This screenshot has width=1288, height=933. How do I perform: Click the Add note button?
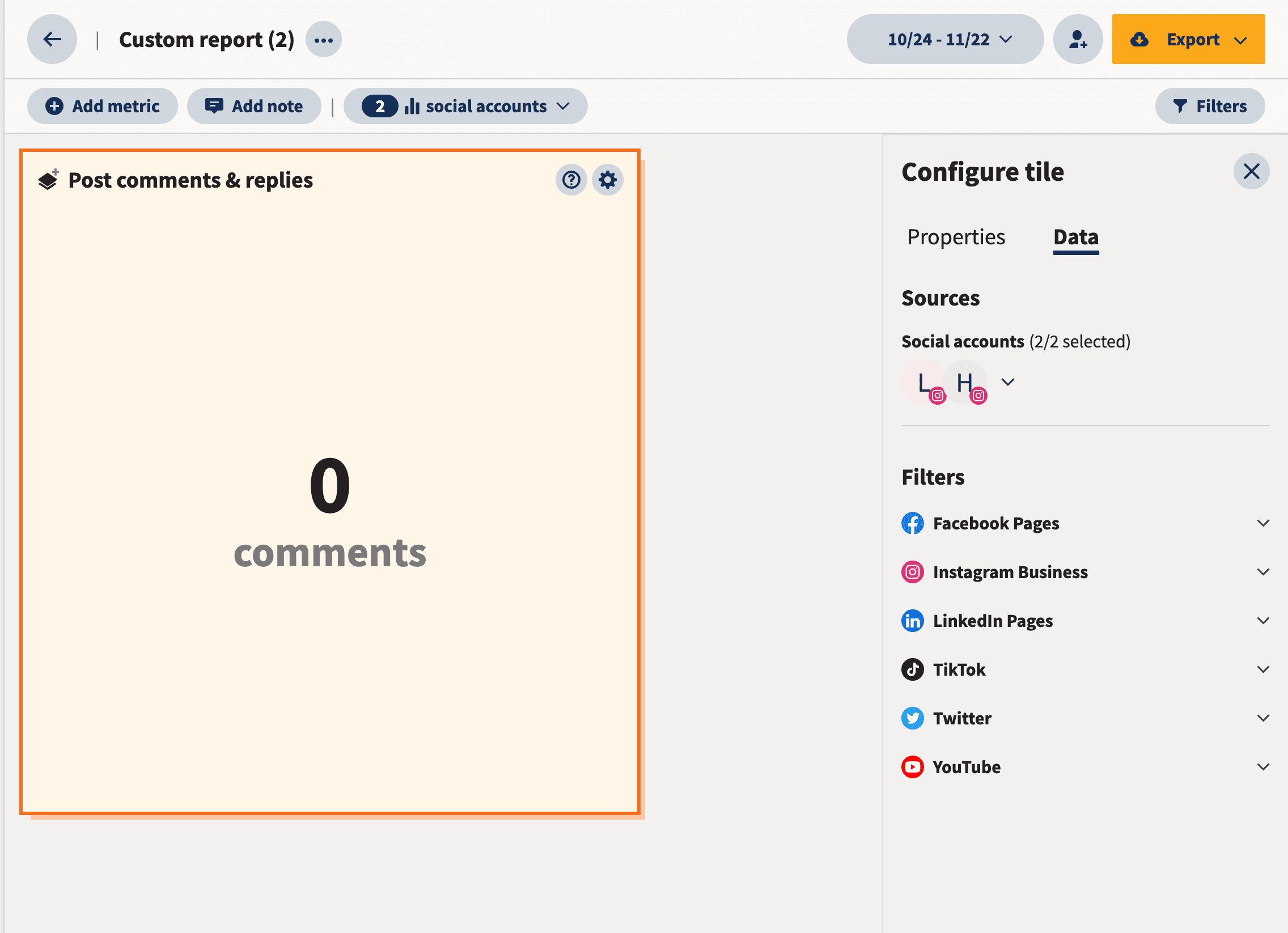254,106
